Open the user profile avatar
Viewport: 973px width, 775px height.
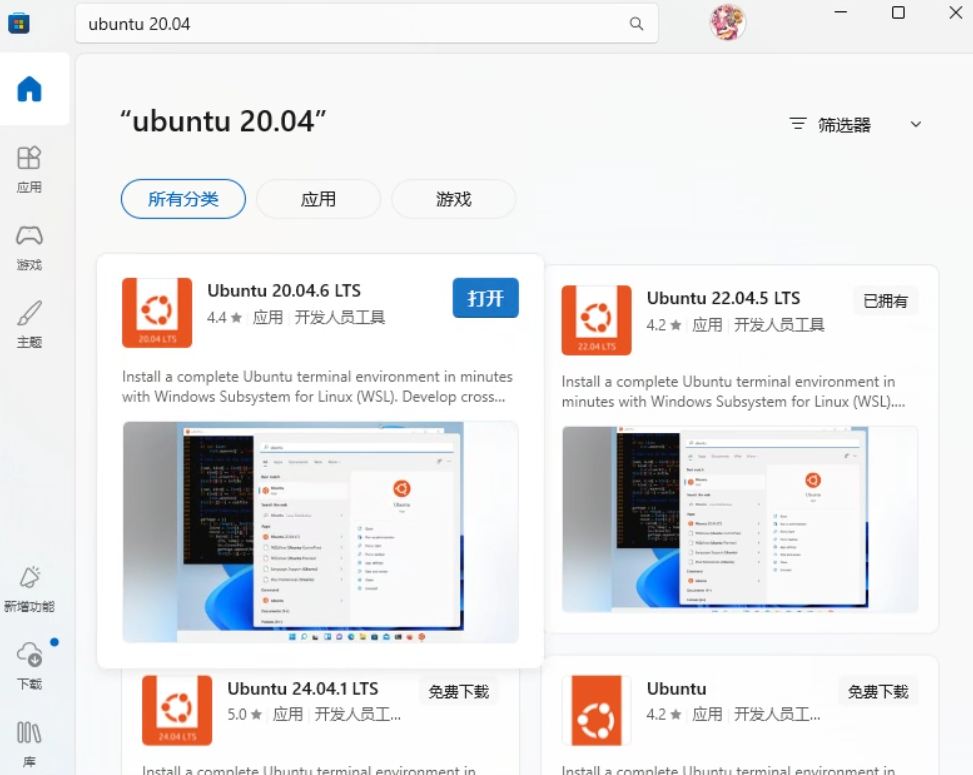(x=728, y=22)
